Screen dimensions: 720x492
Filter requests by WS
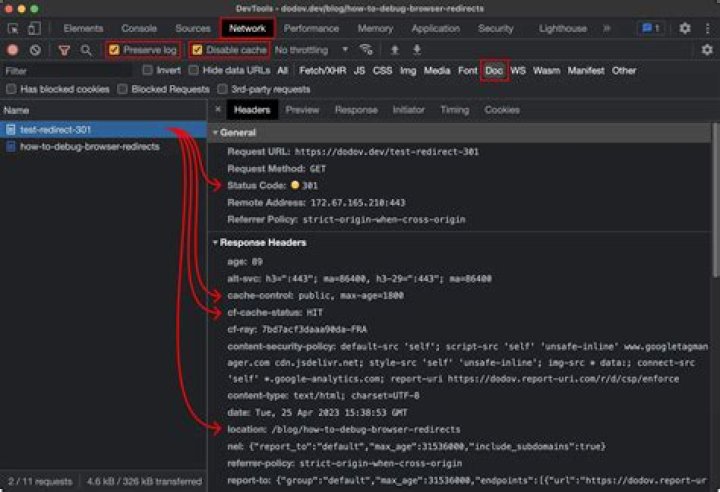[518, 71]
